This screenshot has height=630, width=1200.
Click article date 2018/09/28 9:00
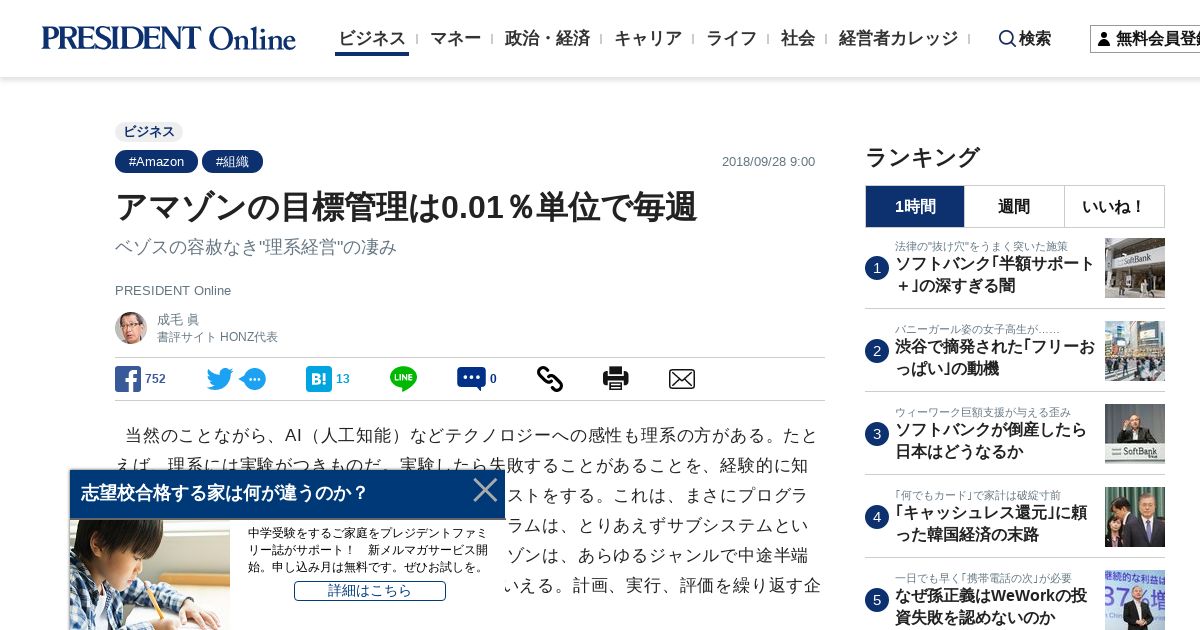pos(768,162)
